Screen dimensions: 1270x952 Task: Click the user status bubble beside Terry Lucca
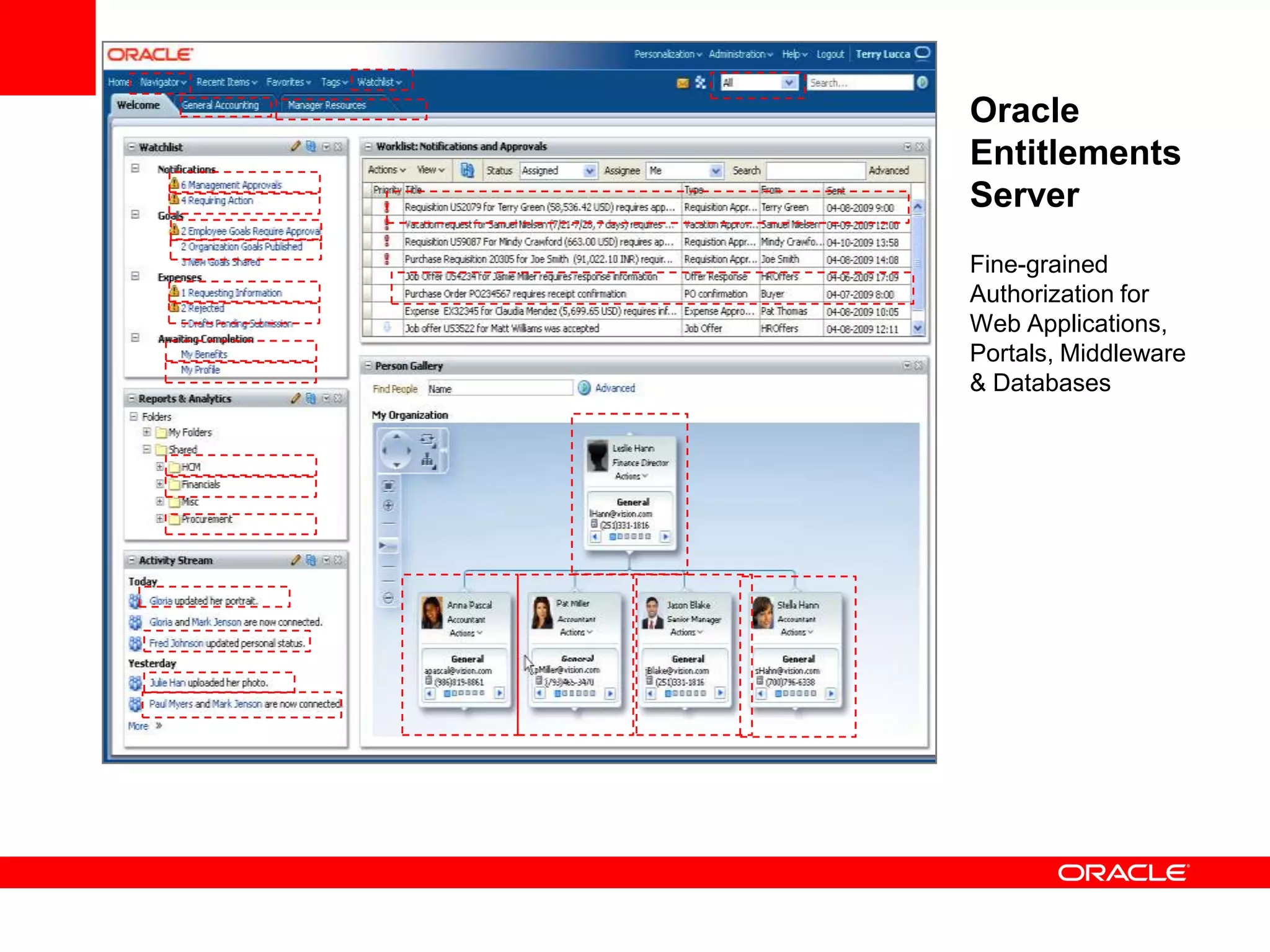[x=923, y=53]
